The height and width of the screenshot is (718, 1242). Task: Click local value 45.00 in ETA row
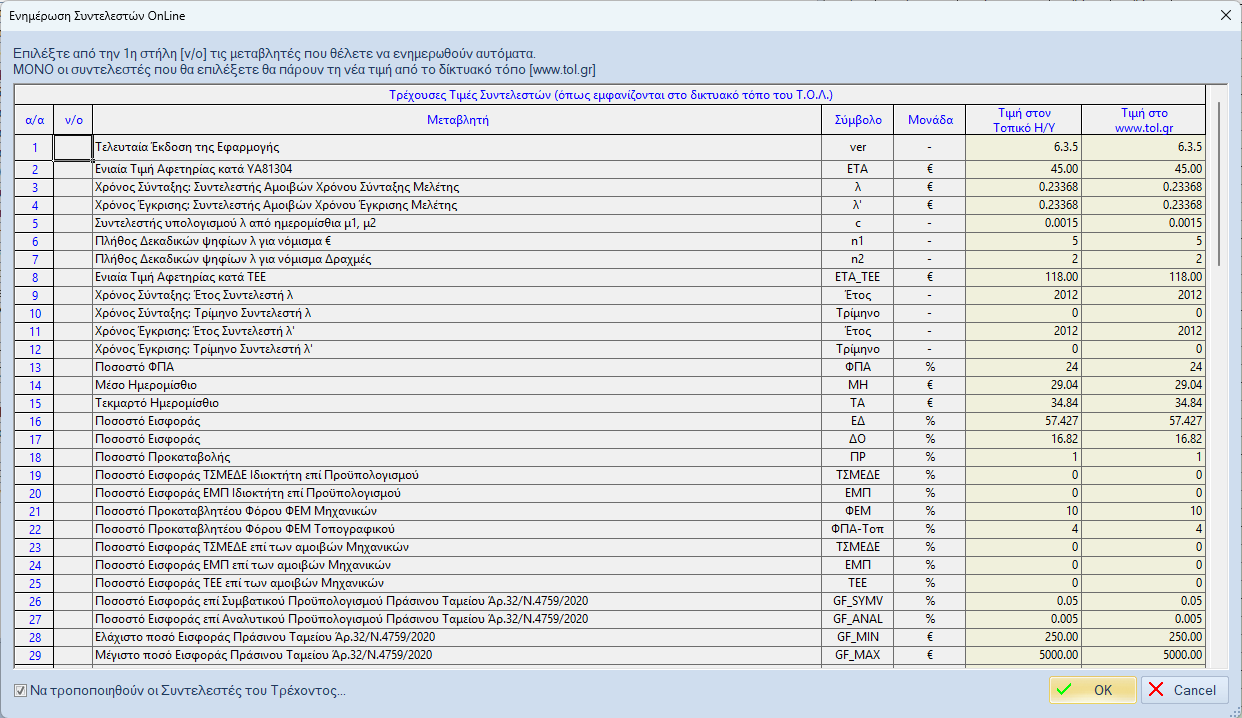(1023, 169)
